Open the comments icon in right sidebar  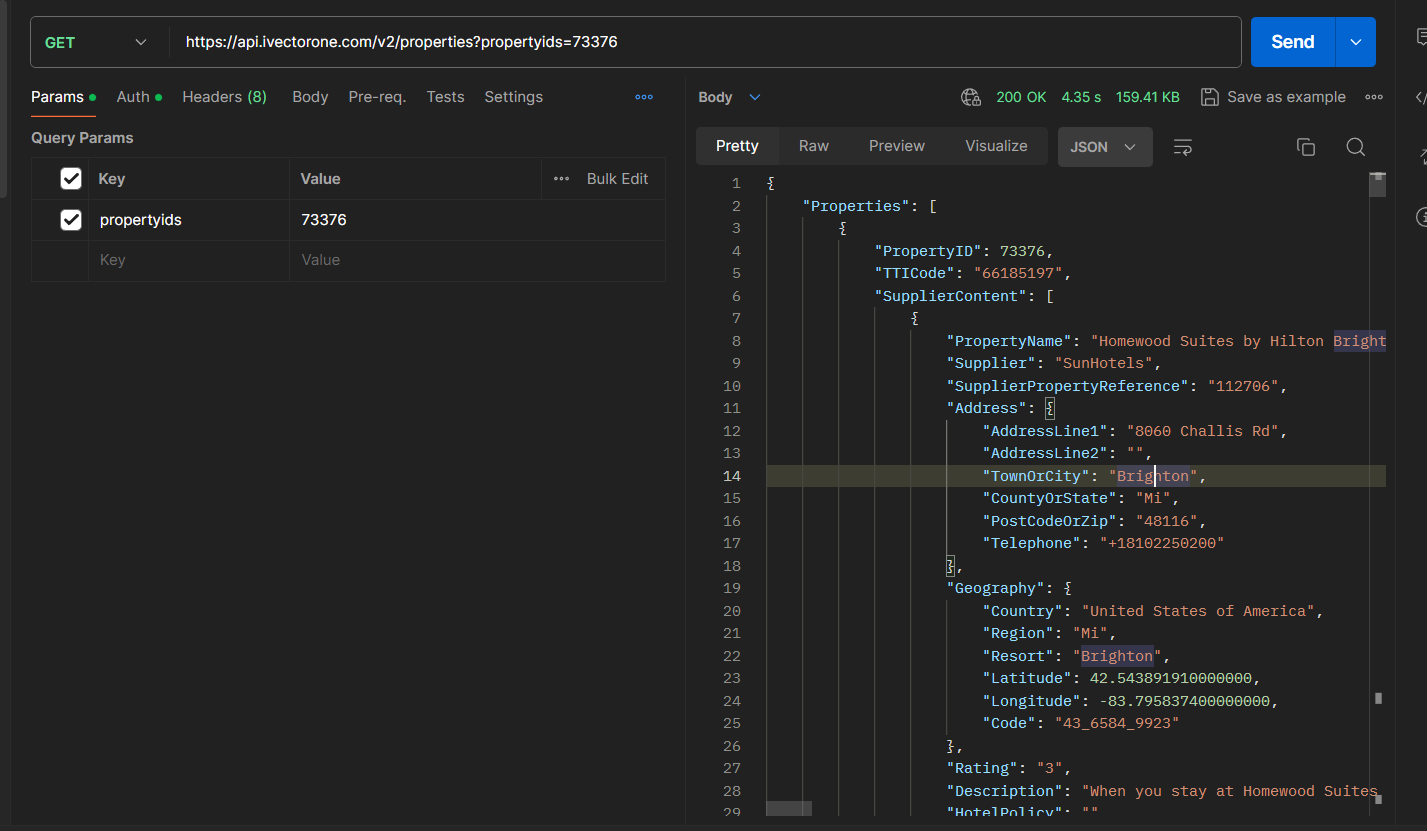(x=1421, y=37)
